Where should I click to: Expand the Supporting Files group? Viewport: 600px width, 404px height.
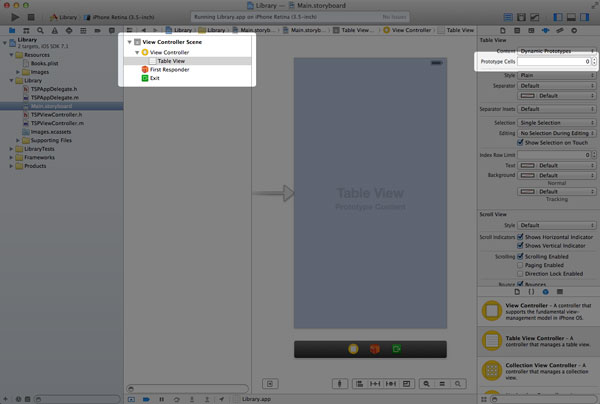pos(18,140)
